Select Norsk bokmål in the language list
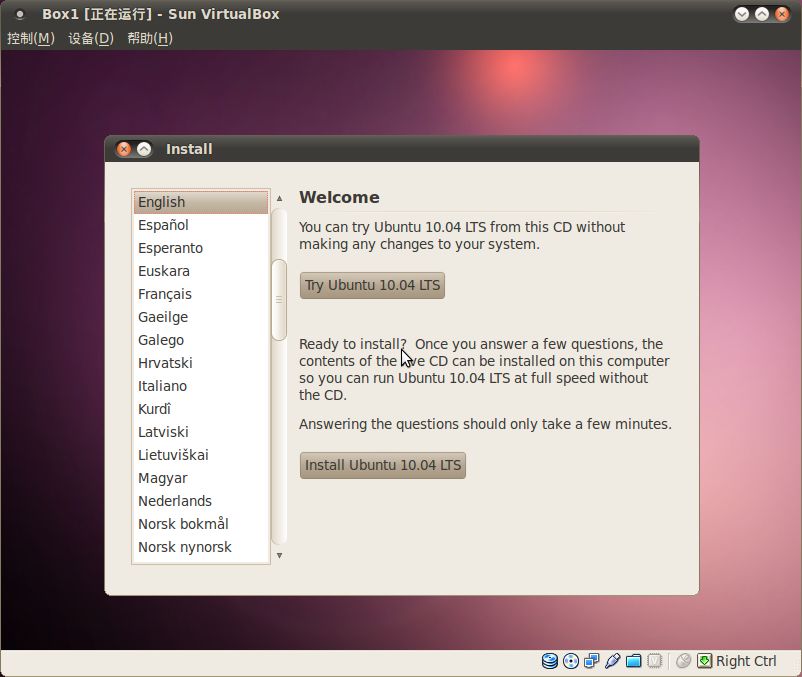Screen dimensions: 802x677 click(200, 524)
